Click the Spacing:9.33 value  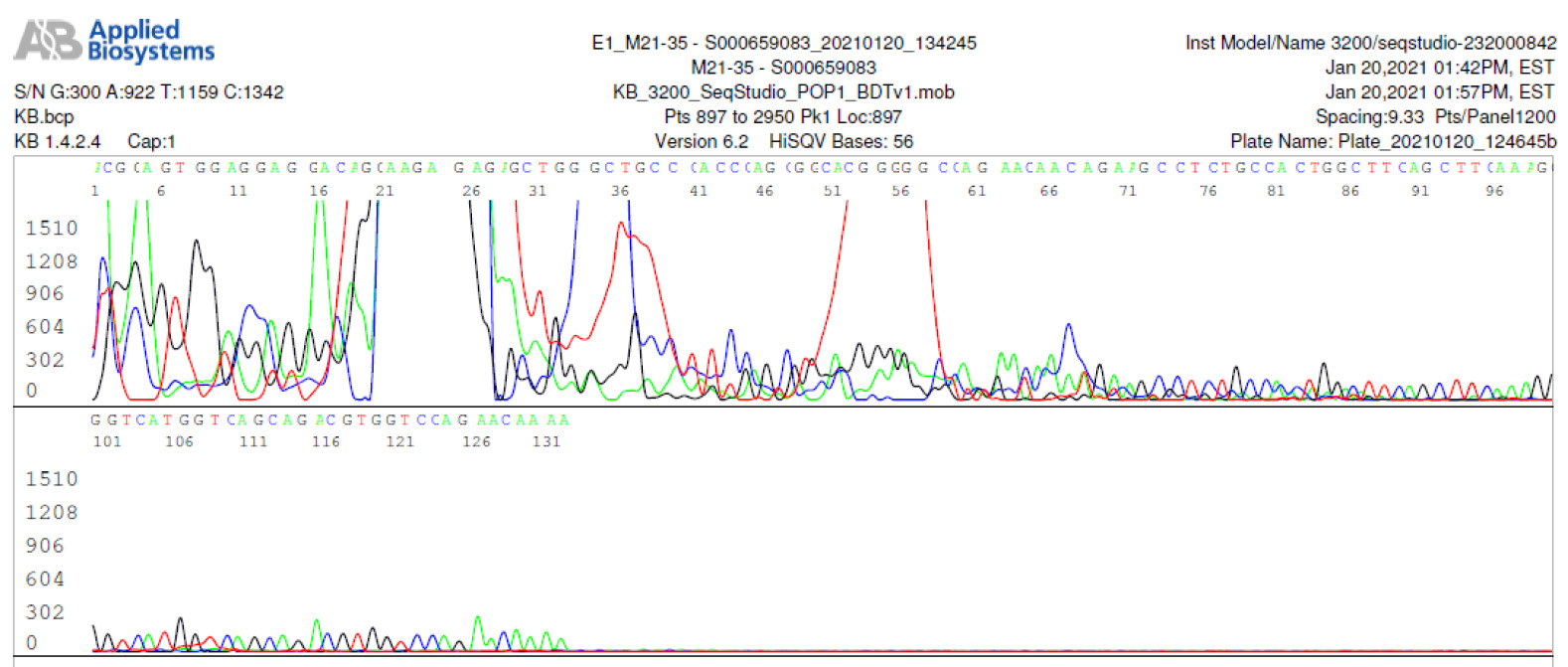(1369, 117)
